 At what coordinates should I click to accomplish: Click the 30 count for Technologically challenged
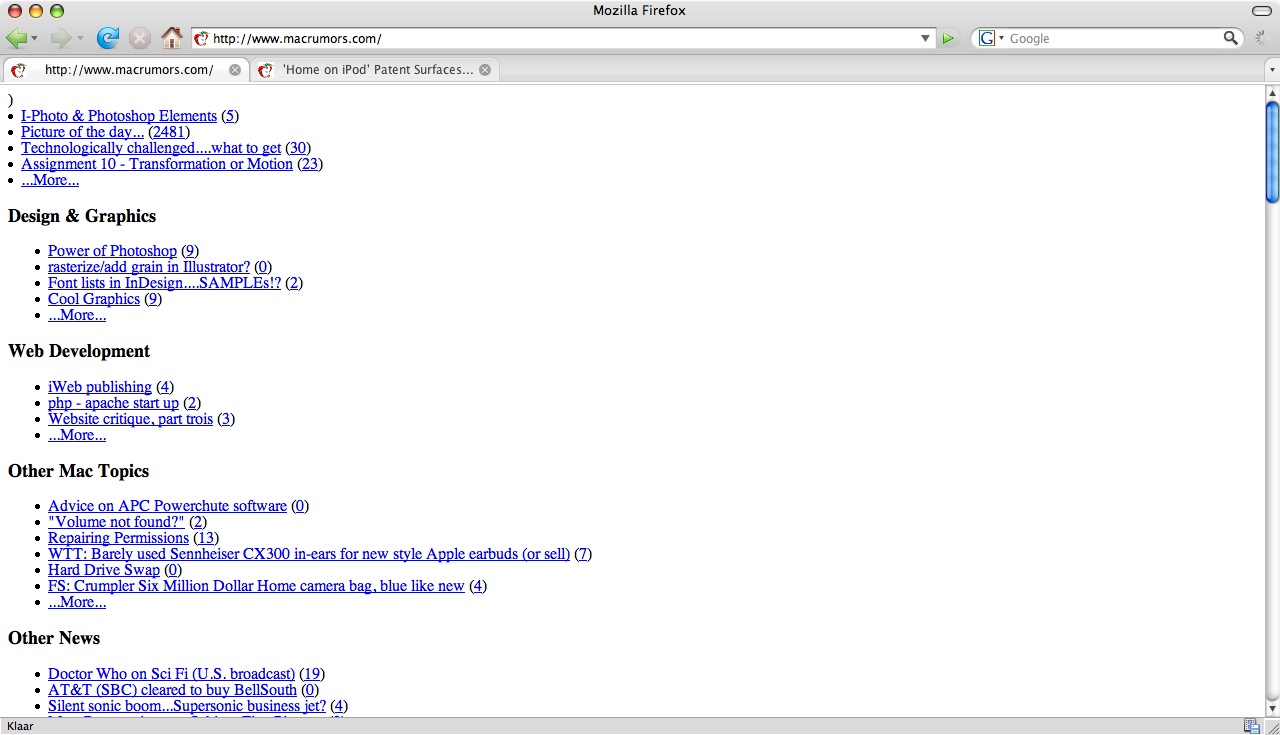coord(298,148)
